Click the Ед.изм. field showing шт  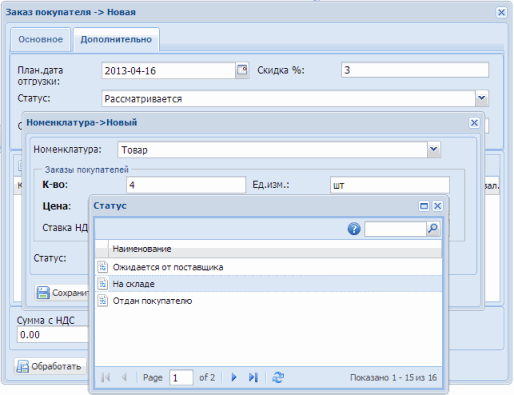coord(390,185)
